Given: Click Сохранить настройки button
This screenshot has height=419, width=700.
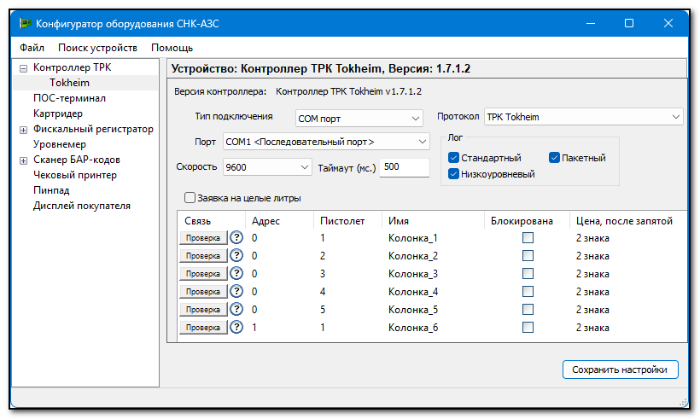Looking at the screenshot, I should (620, 369).
